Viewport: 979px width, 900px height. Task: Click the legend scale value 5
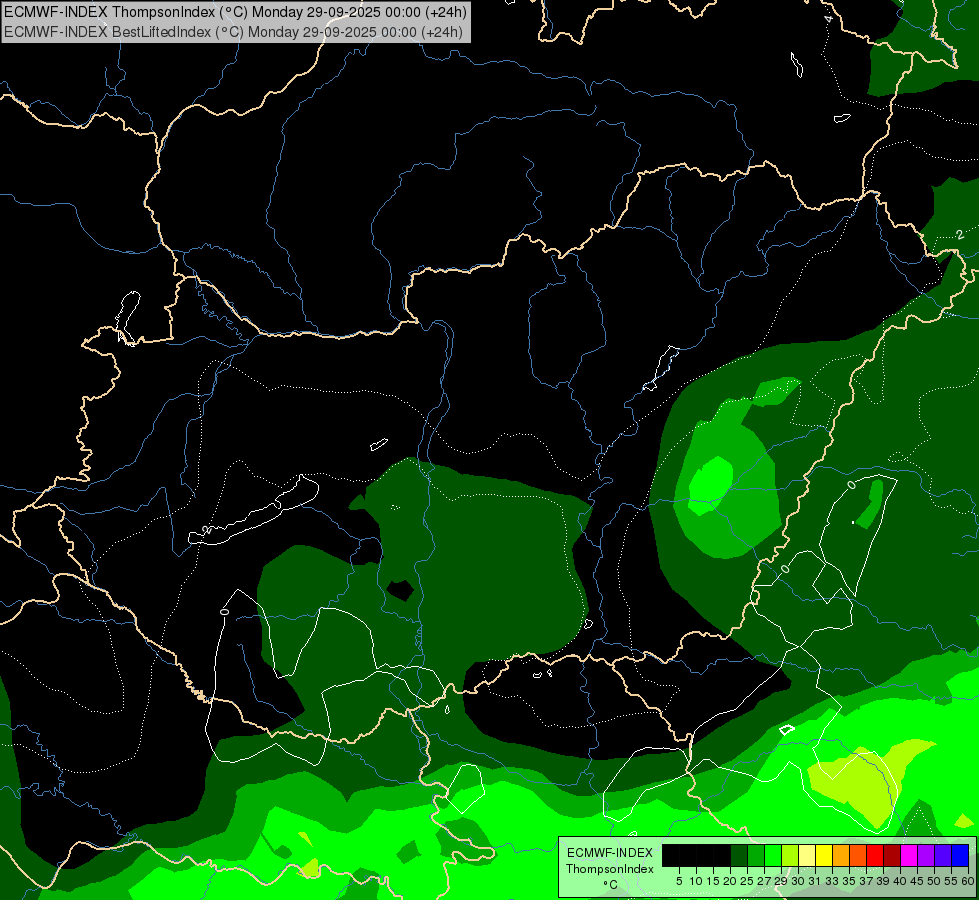tap(679, 881)
